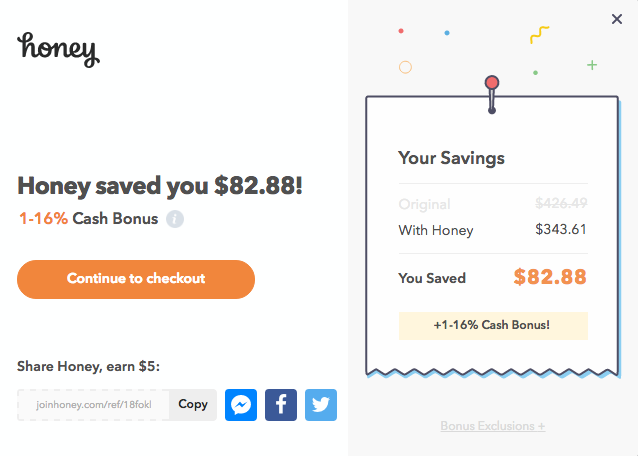Click the green plus confetti decoration
The image size is (638, 456).
[x=592, y=65]
